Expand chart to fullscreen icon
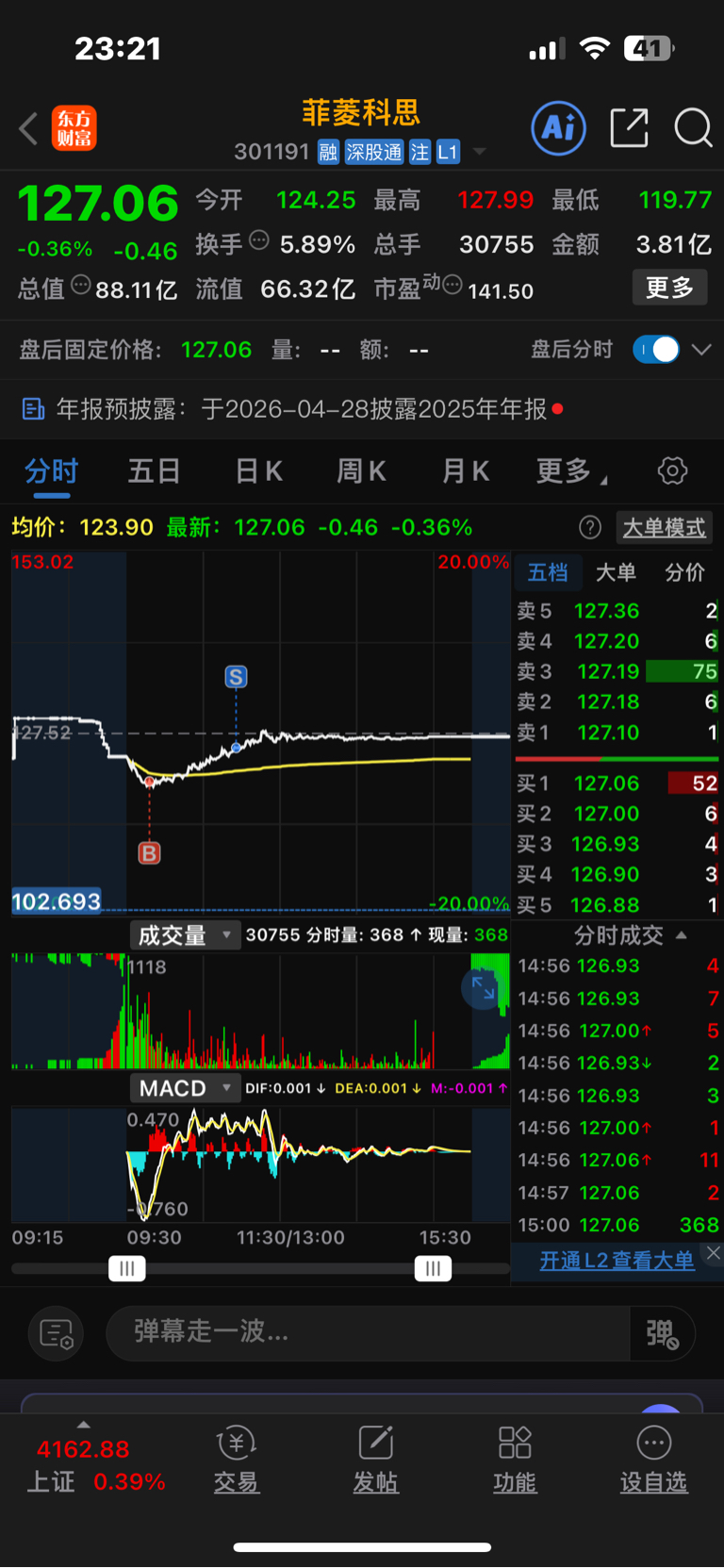 pos(484,988)
